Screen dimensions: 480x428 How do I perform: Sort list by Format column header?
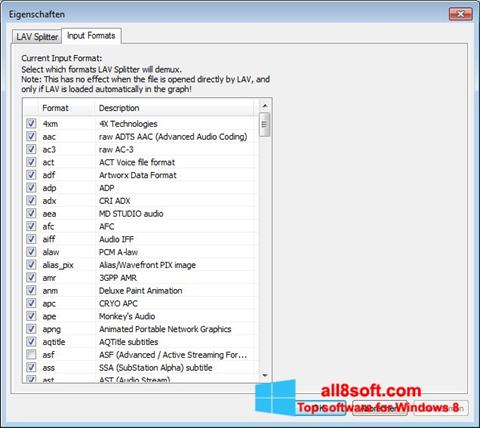tap(67, 108)
